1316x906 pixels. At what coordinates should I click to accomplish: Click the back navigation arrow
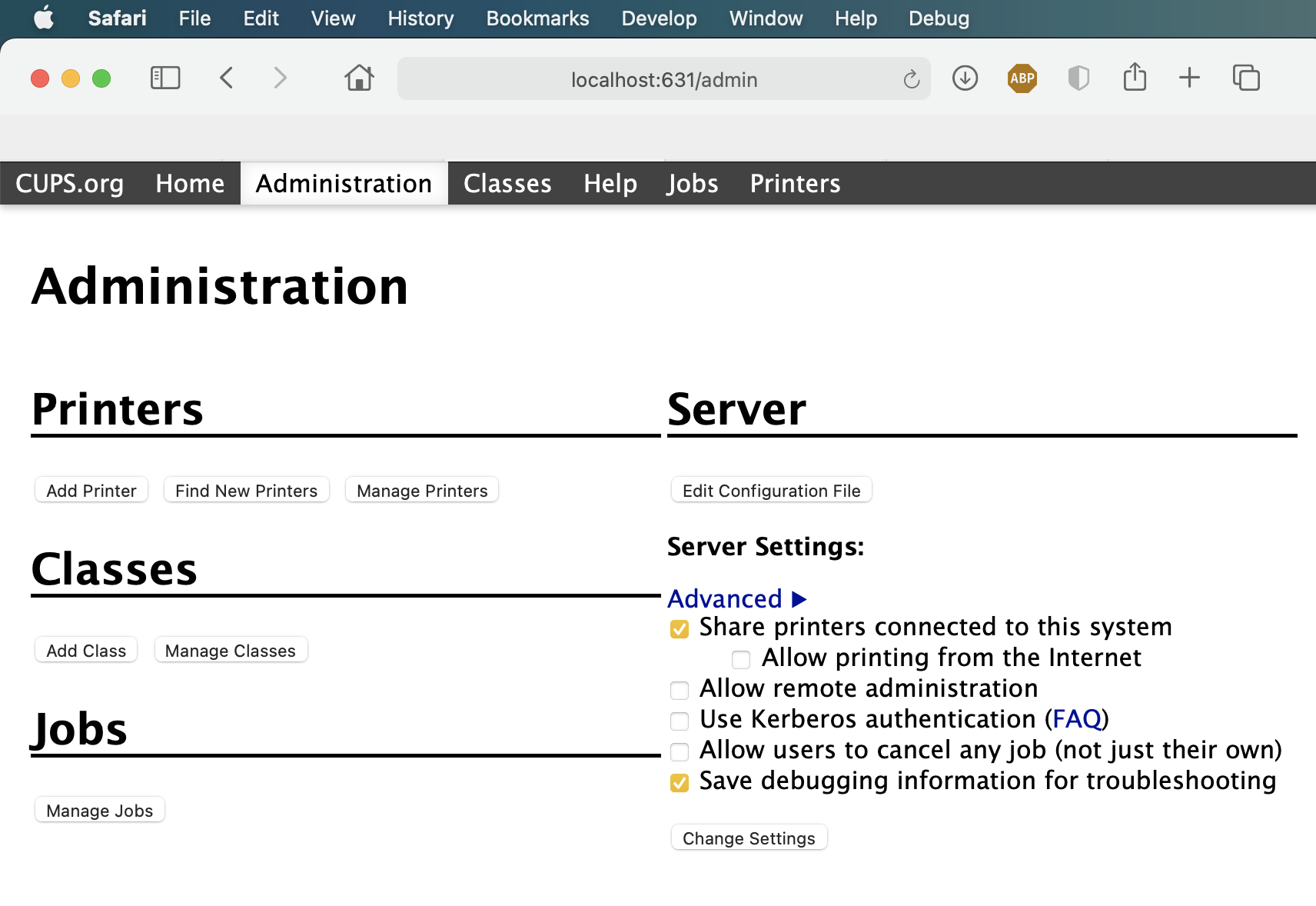point(227,78)
